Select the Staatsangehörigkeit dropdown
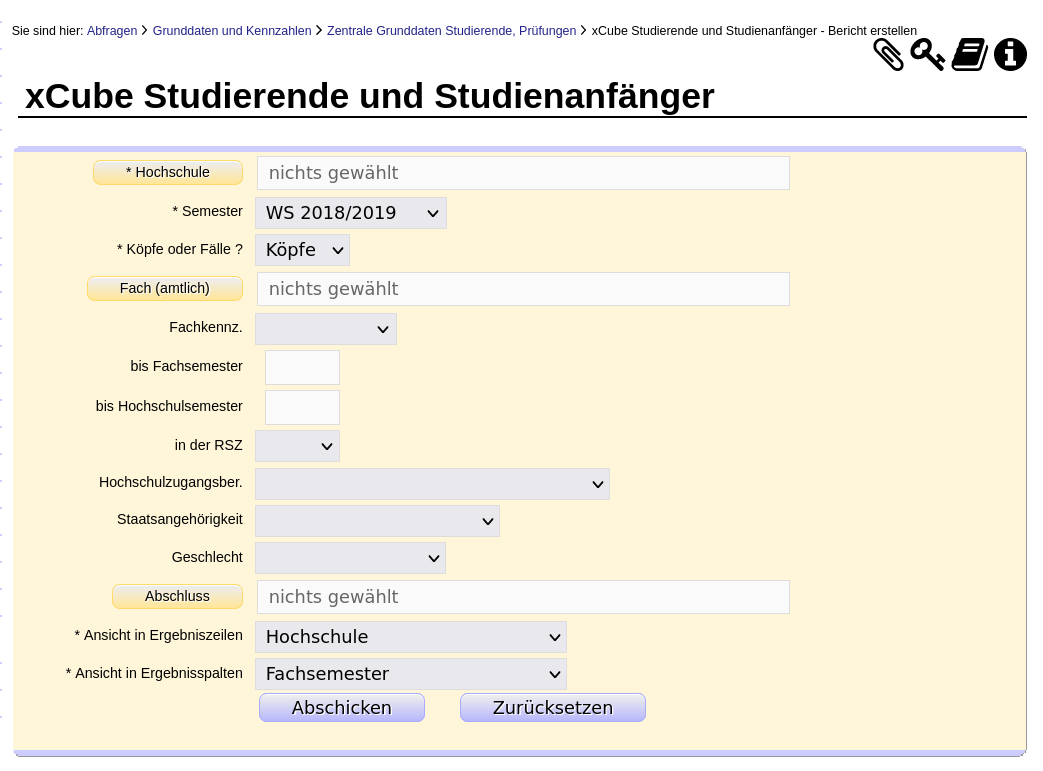Screen dimensions: 1043x771 (x=377, y=521)
